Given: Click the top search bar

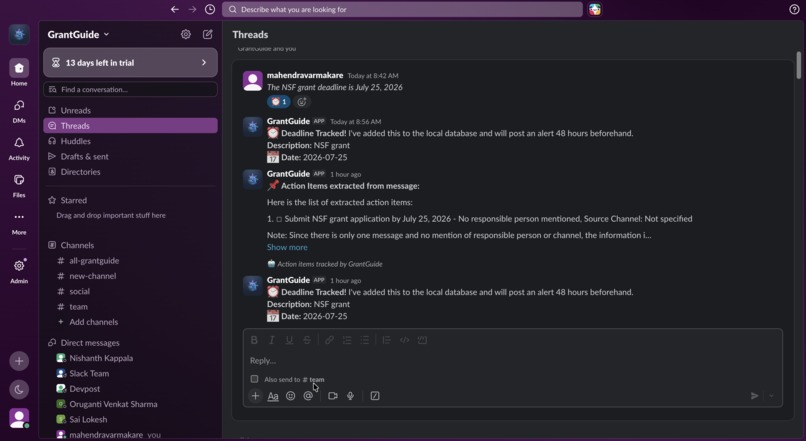Looking at the screenshot, I should 402,9.
